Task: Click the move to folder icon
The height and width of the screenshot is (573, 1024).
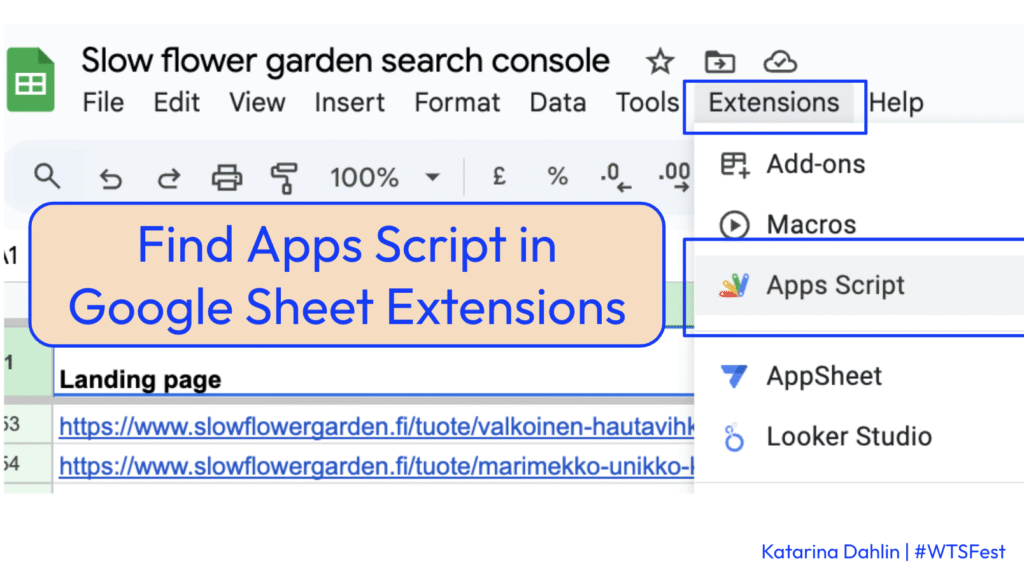Action: [x=719, y=62]
